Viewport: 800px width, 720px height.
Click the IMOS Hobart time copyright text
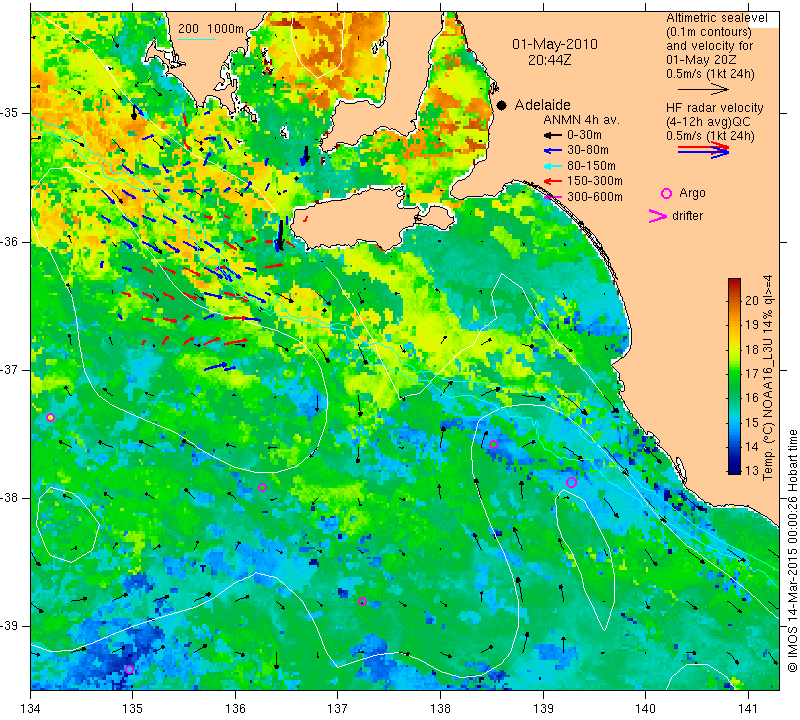point(792,550)
